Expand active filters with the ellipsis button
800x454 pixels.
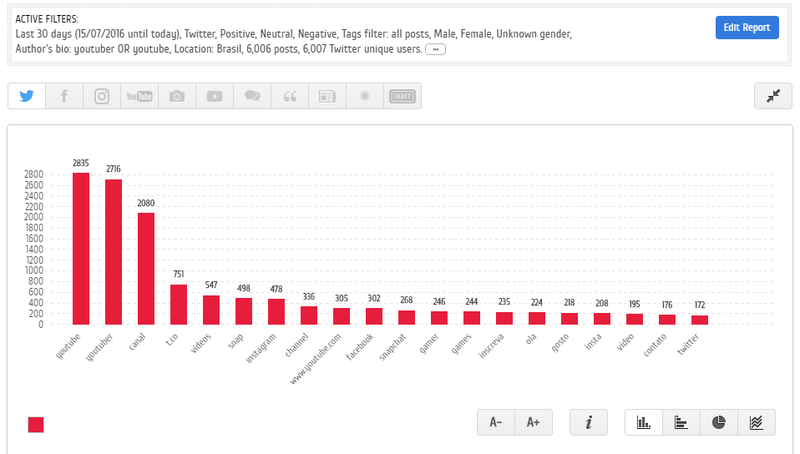point(436,49)
